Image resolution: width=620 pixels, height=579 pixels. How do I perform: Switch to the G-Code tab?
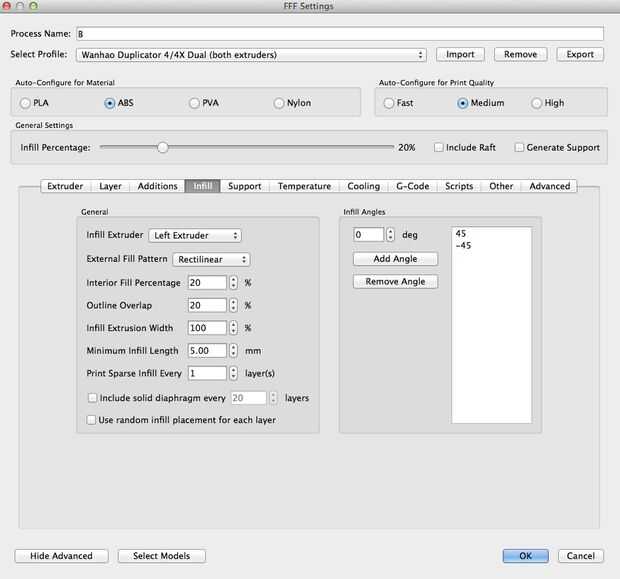tap(412, 186)
